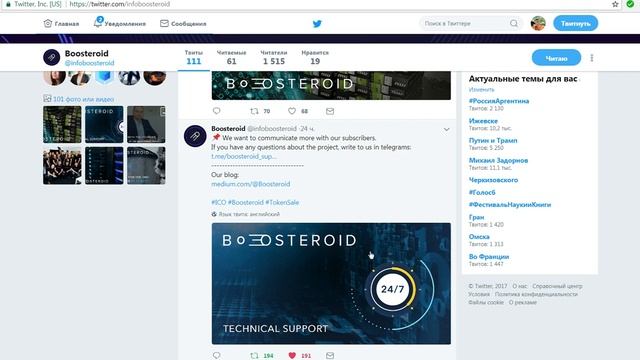The image size is (640, 360).
Task: Open Сообщения messages
Action: tap(183, 24)
